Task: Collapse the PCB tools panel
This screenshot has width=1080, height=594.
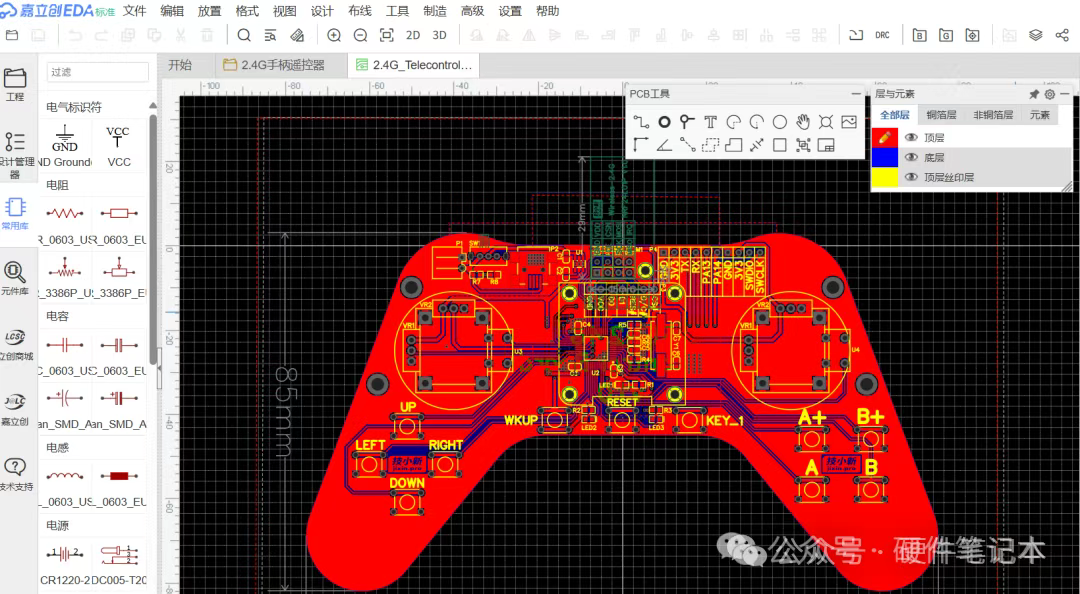Action: click(856, 94)
